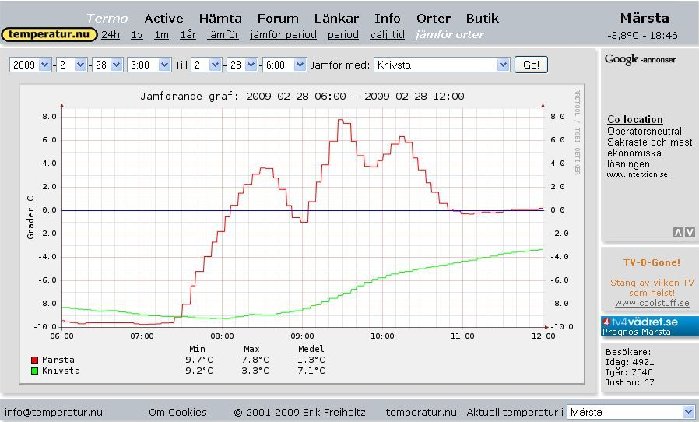
Task: Open the start year dropdown showing 2009
Action: (30, 64)
